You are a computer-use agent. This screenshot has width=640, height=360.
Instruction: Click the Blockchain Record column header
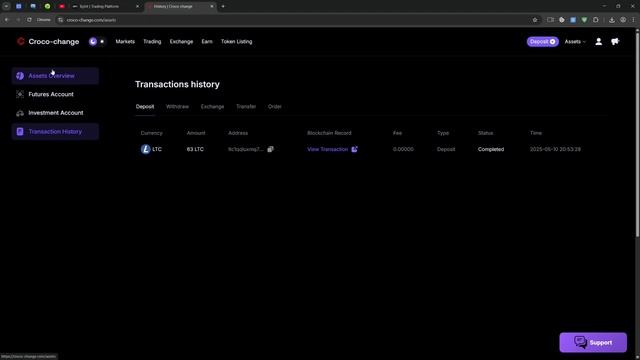[329, 133]
